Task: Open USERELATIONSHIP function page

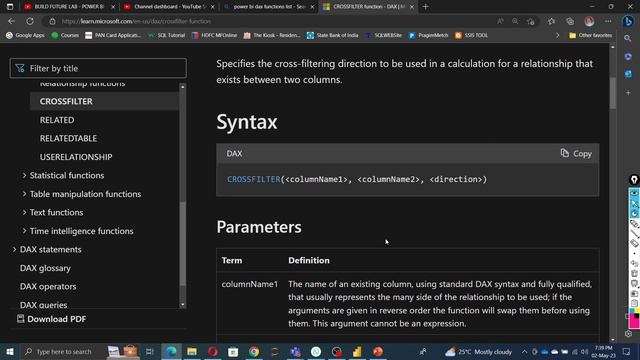Action: click(76, 157)
